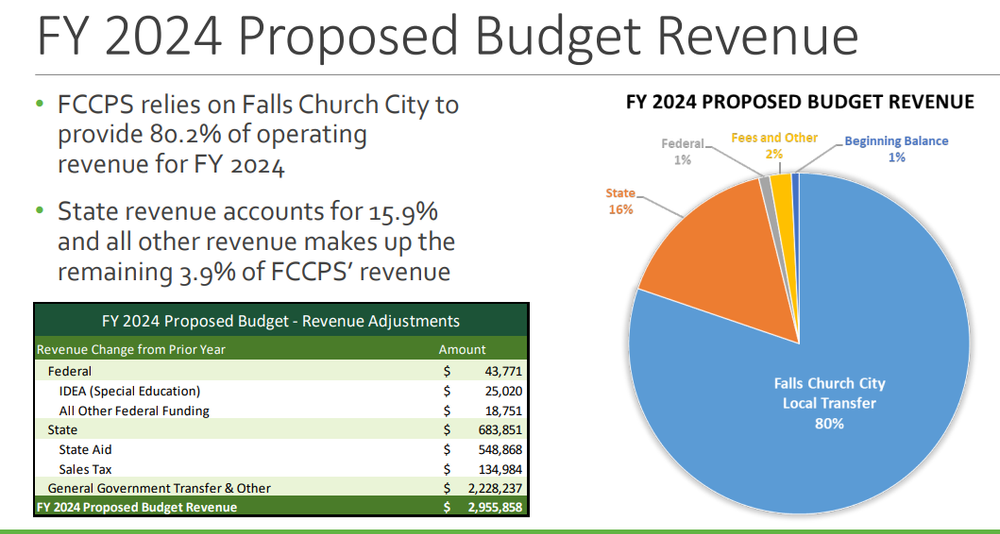Click the chart title 'FY 2024 PROPOSED BUDGET REVENUE'
The width and height of the screenshot is (1000, 534).
point(800,101)
